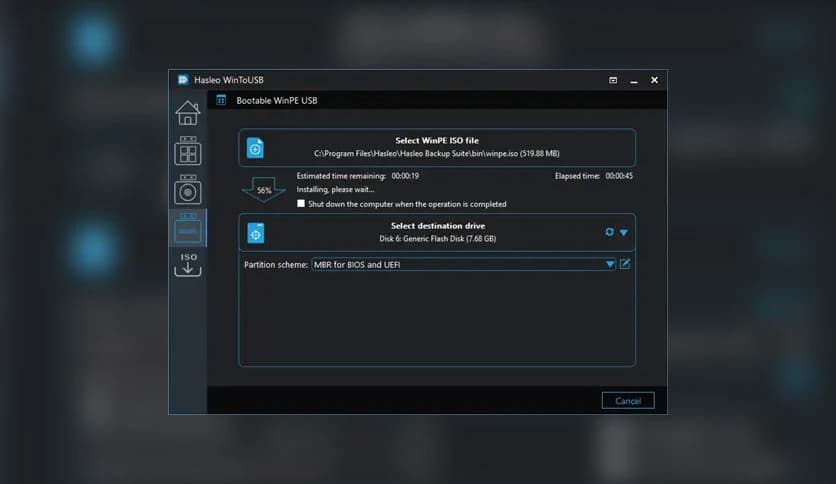Viewport: 836px width, 484px height.
Task: Expand the destination drive dropdown arrow
Action: click(x=624, y=232)
